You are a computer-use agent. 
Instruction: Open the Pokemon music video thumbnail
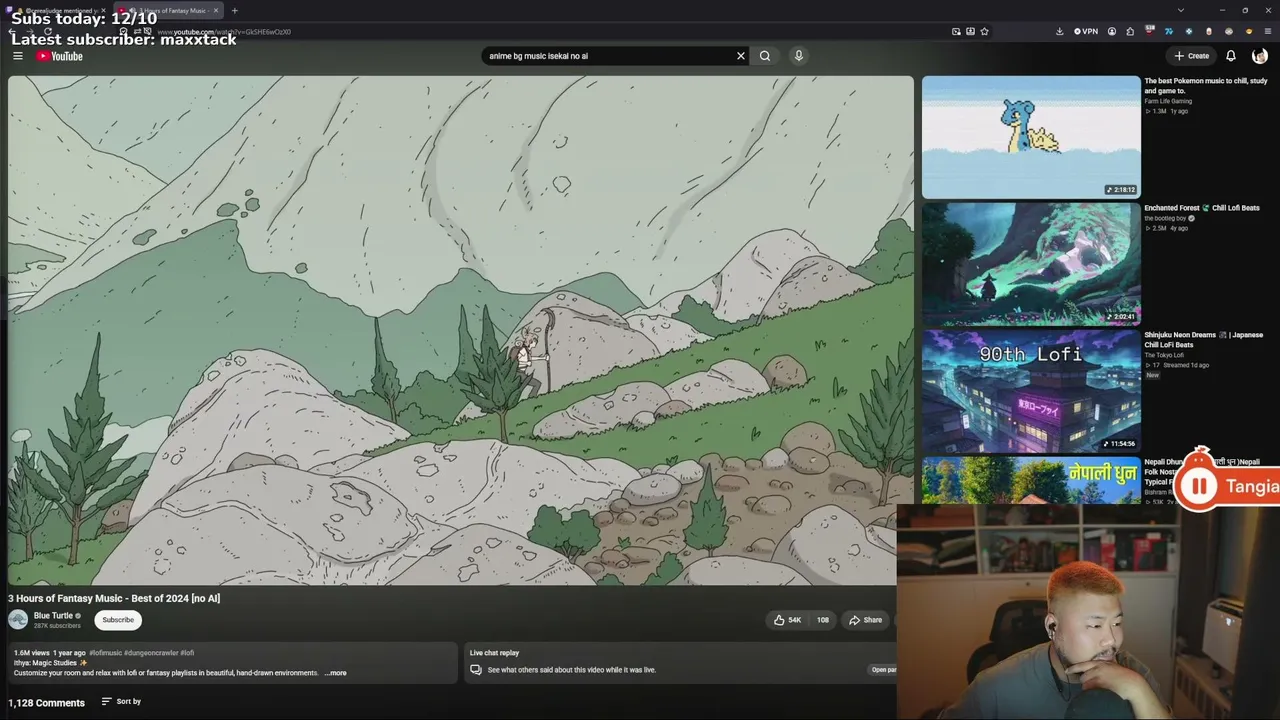pyautogui.click(x=1031, y=137)
